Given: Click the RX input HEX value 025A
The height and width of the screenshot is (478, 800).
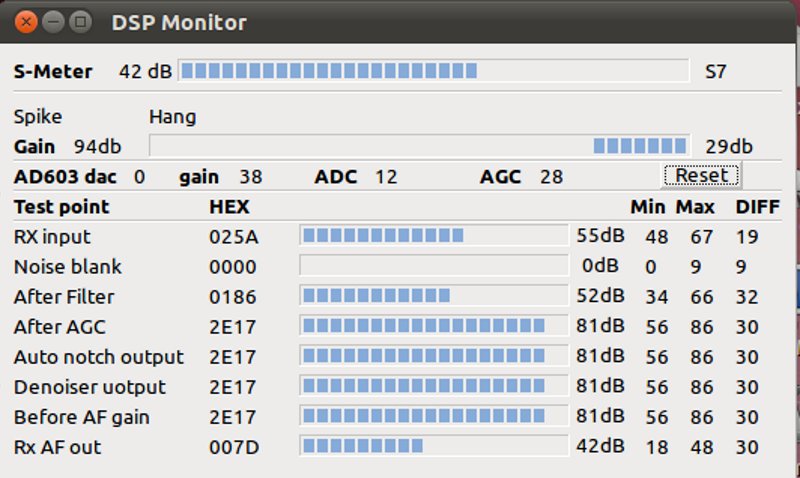Looking at the screenshot, I should click(x=234, y=237).
